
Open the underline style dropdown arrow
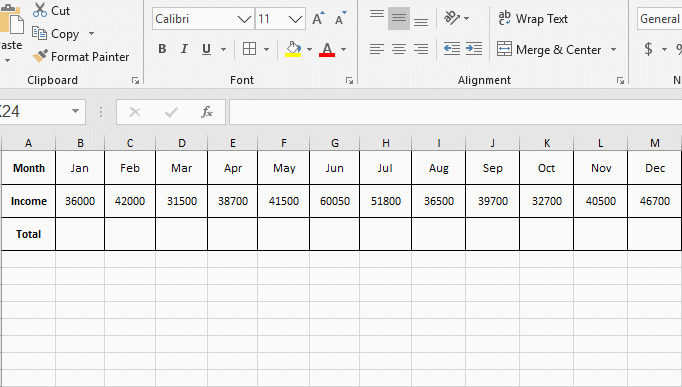pos(224,49)
